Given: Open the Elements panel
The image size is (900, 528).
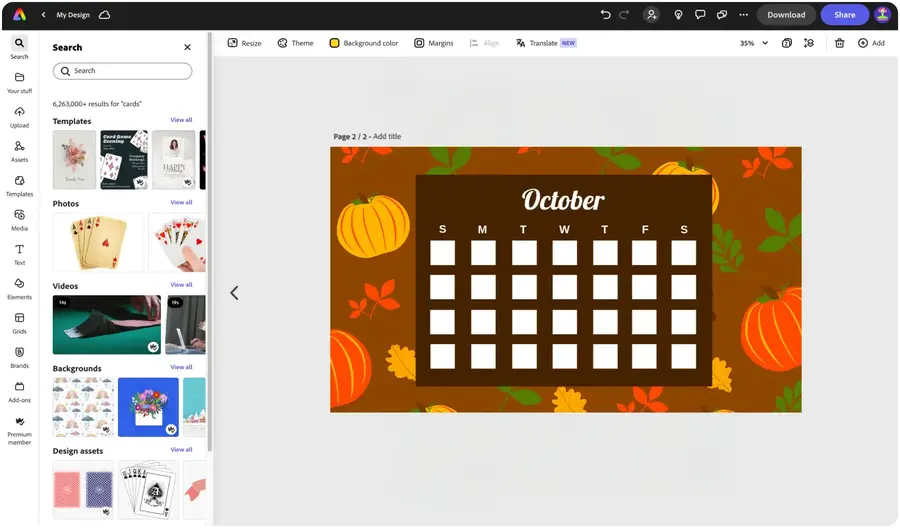Looking at the screenshot, I should (x=19, y=289).
